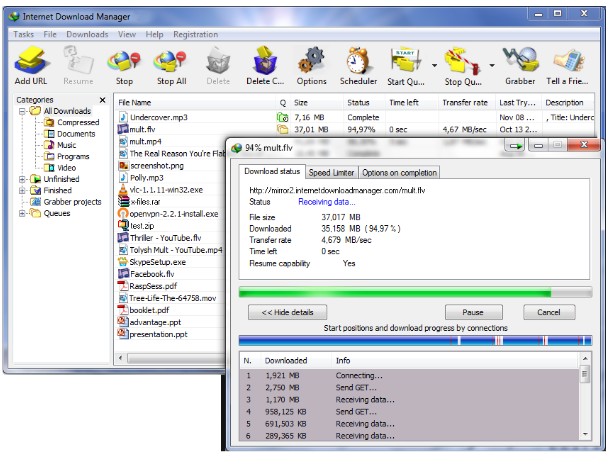Click the Hide details button
Screen dimensions: 616x466
(287, 312)
